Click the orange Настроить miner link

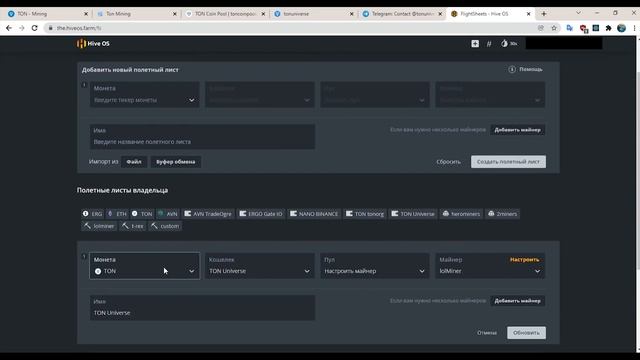524,260
